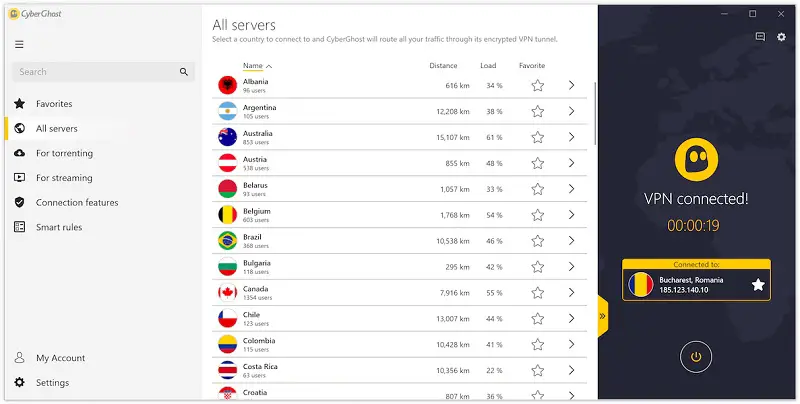Screen dimensions: 800x404
Task: Open the gear icon in right panel
Action: tap(781, 37)
